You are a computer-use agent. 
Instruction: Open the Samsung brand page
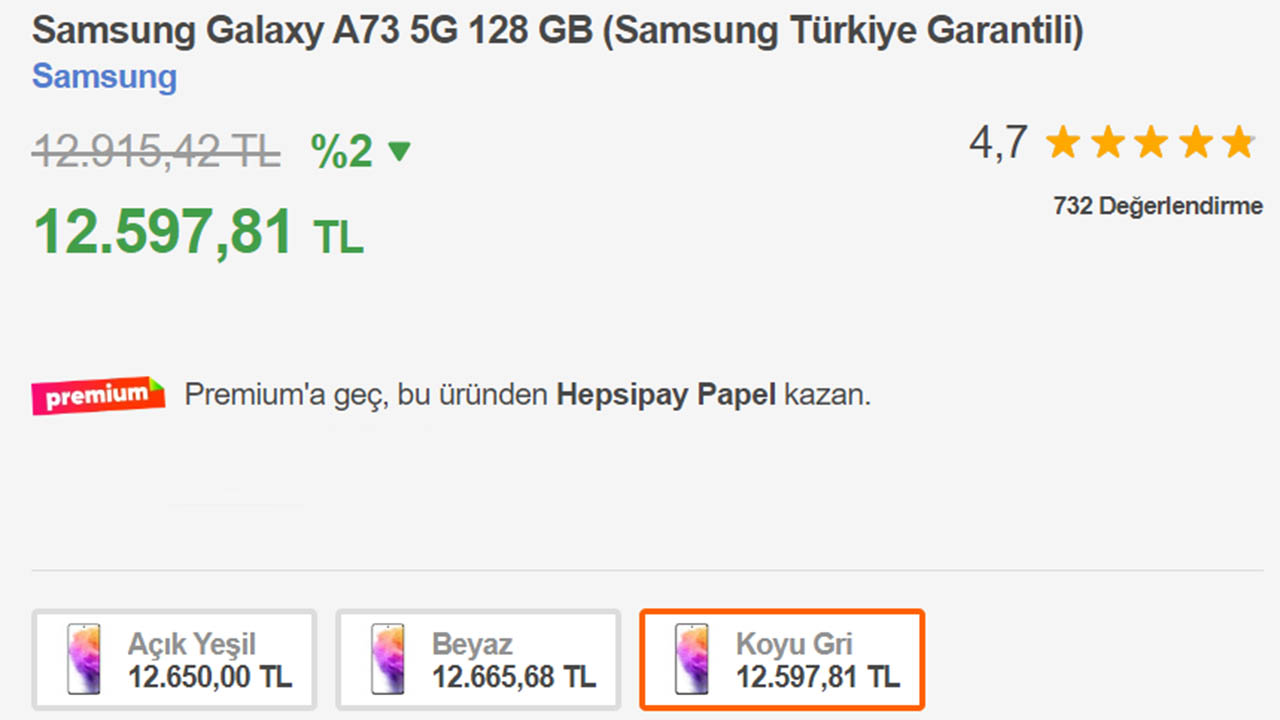tap(104, 77)
